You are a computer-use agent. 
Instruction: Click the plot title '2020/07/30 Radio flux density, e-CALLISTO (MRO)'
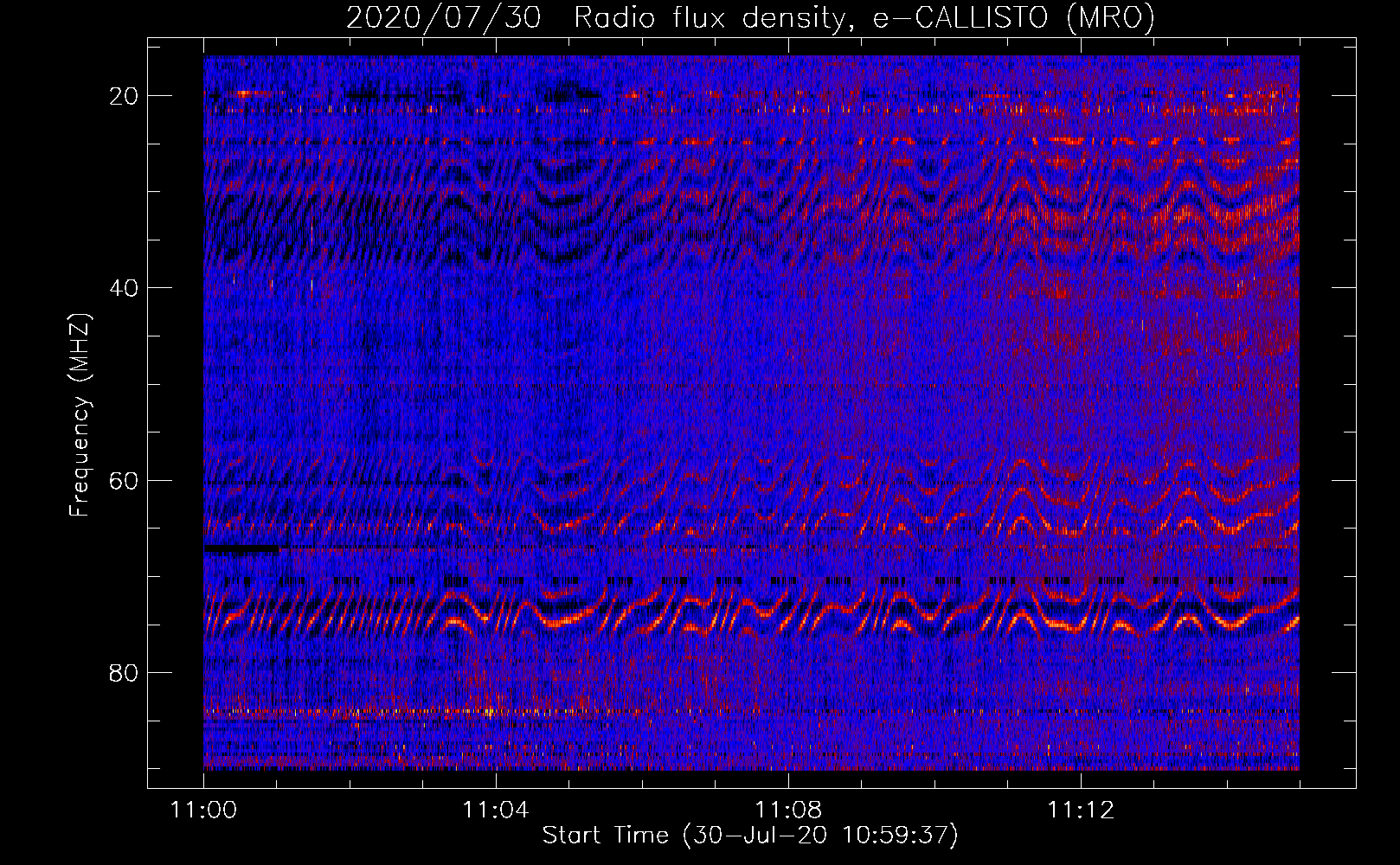pyautogui.click(x=750, y=17)
